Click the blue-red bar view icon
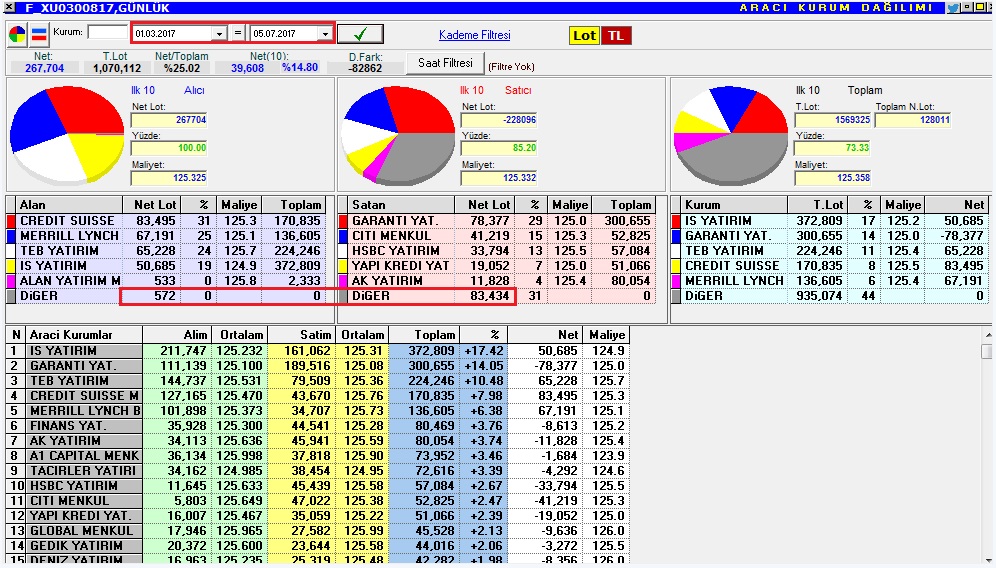996x568 pixels. [x=39, y=35]
